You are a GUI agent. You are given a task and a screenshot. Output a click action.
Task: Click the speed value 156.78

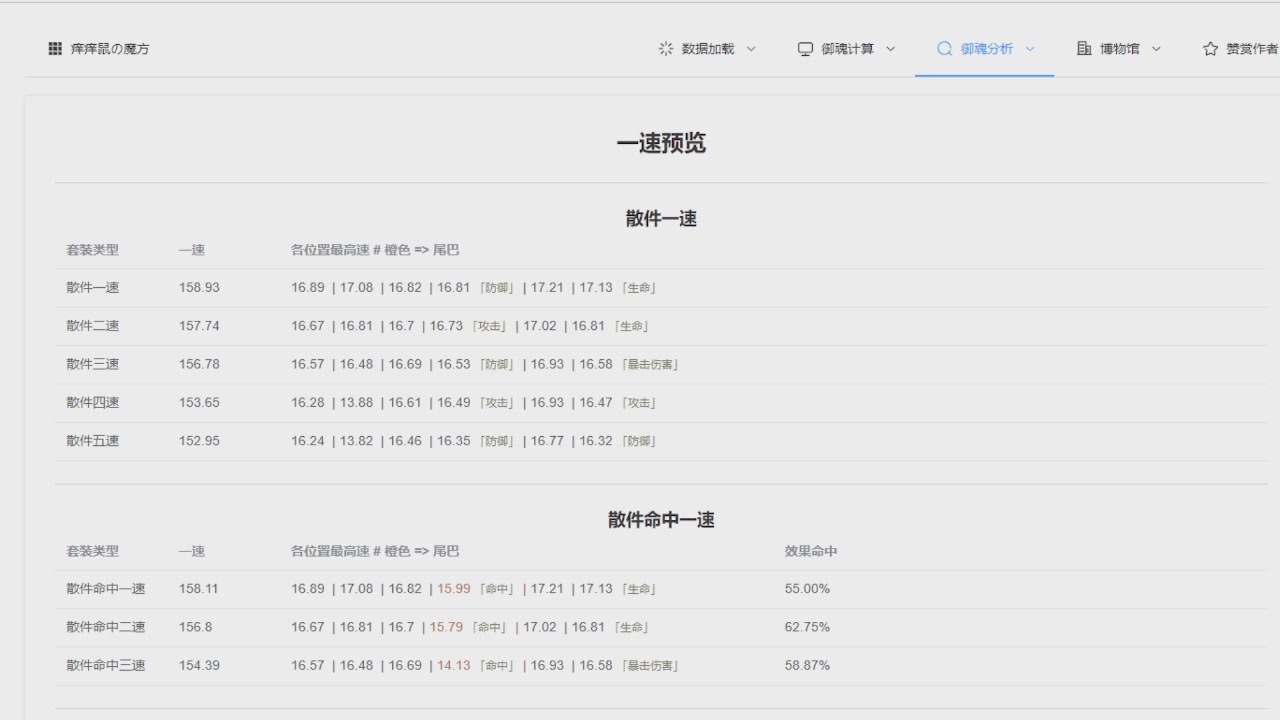199,364
